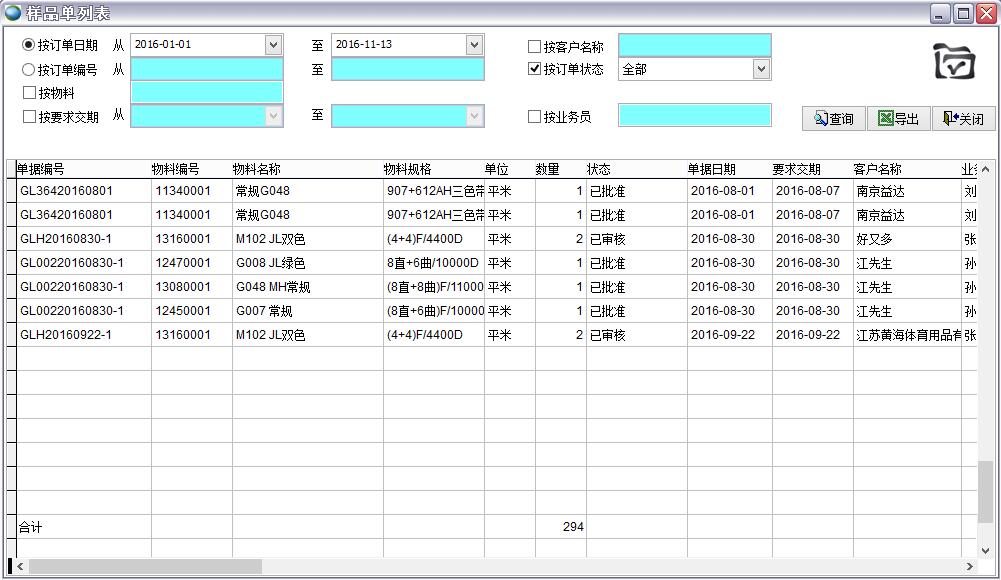The width and height of the screenshot is (1001, 580).
Task: Click the globe icon in the title bar
Action: (x=13, y=13)
